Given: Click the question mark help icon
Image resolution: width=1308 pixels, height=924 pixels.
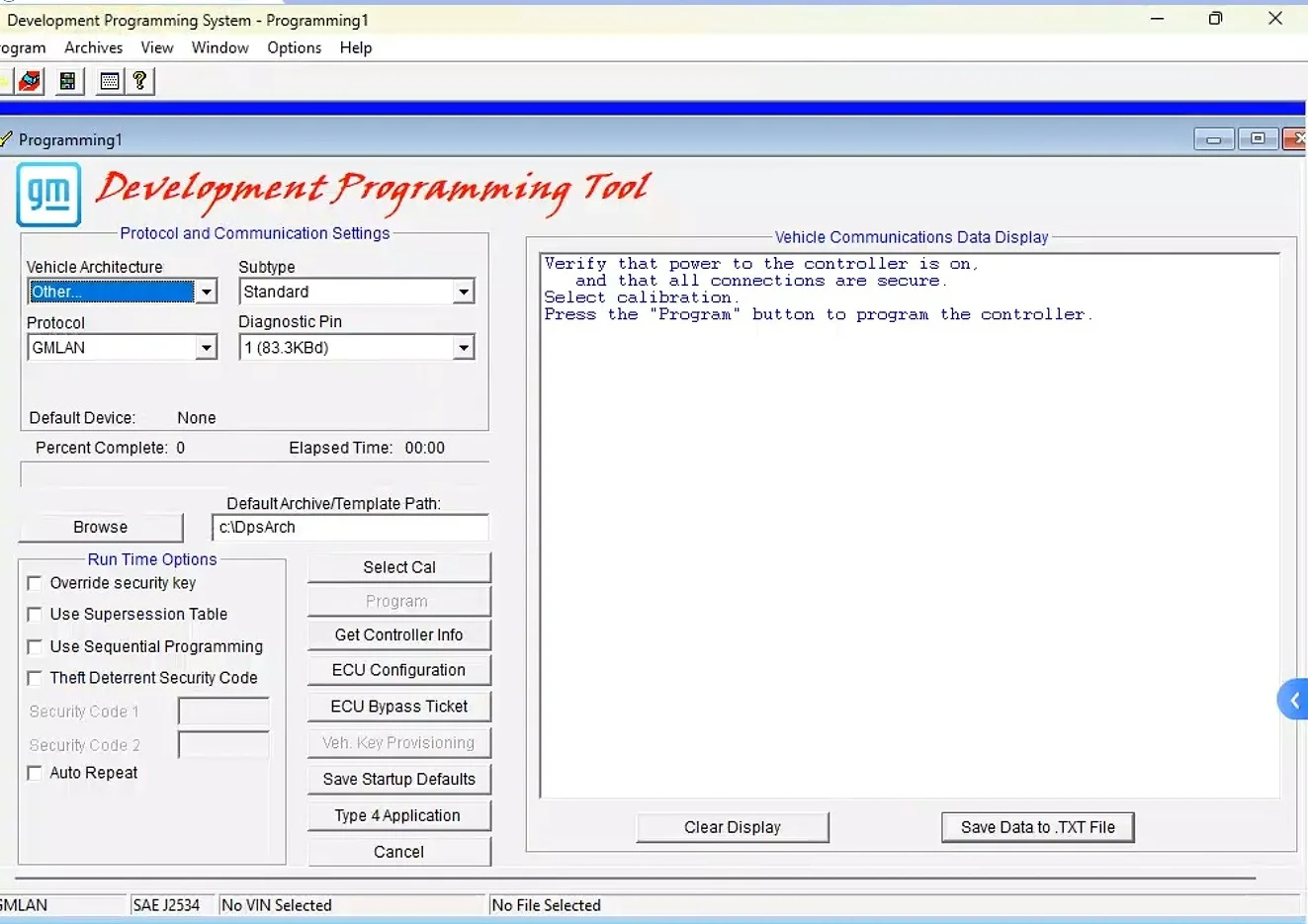Looking at the screenshot, I should [140, 81].
